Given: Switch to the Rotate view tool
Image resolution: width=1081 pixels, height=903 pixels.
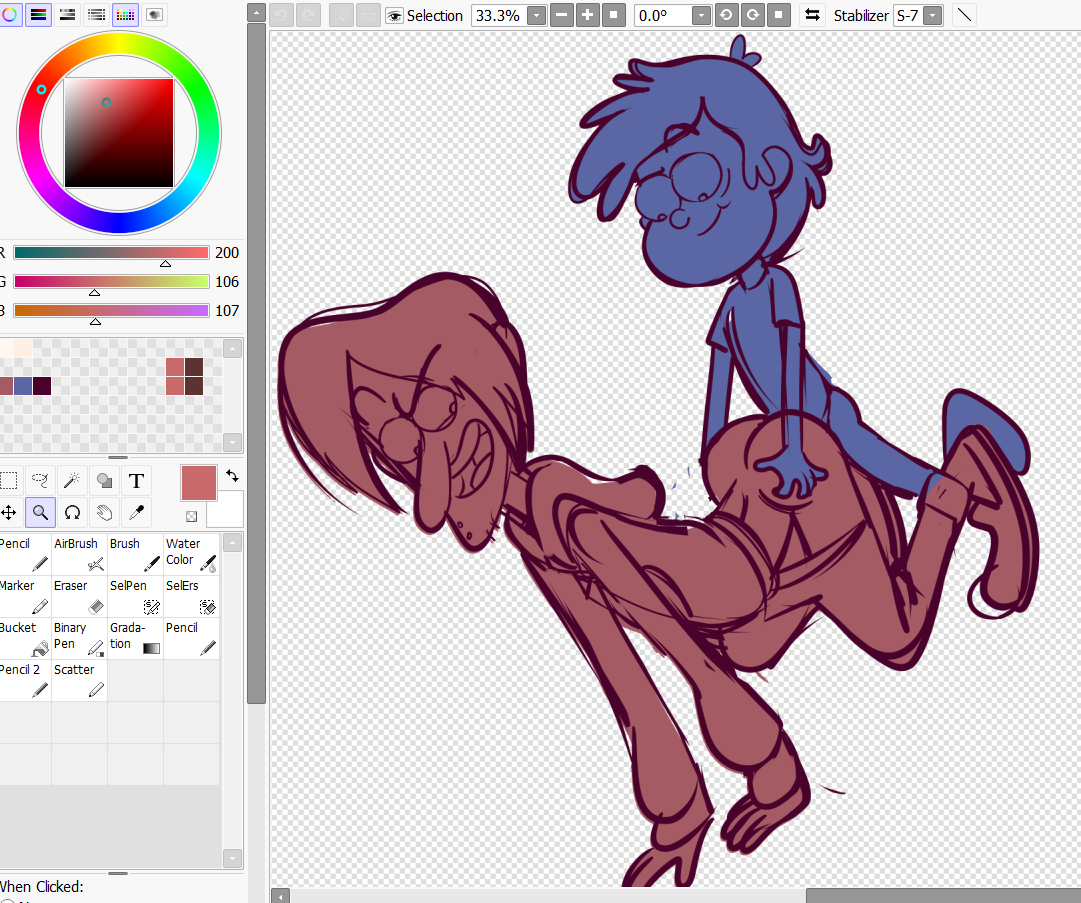Looking at the screenshot, I should [72, 513].
